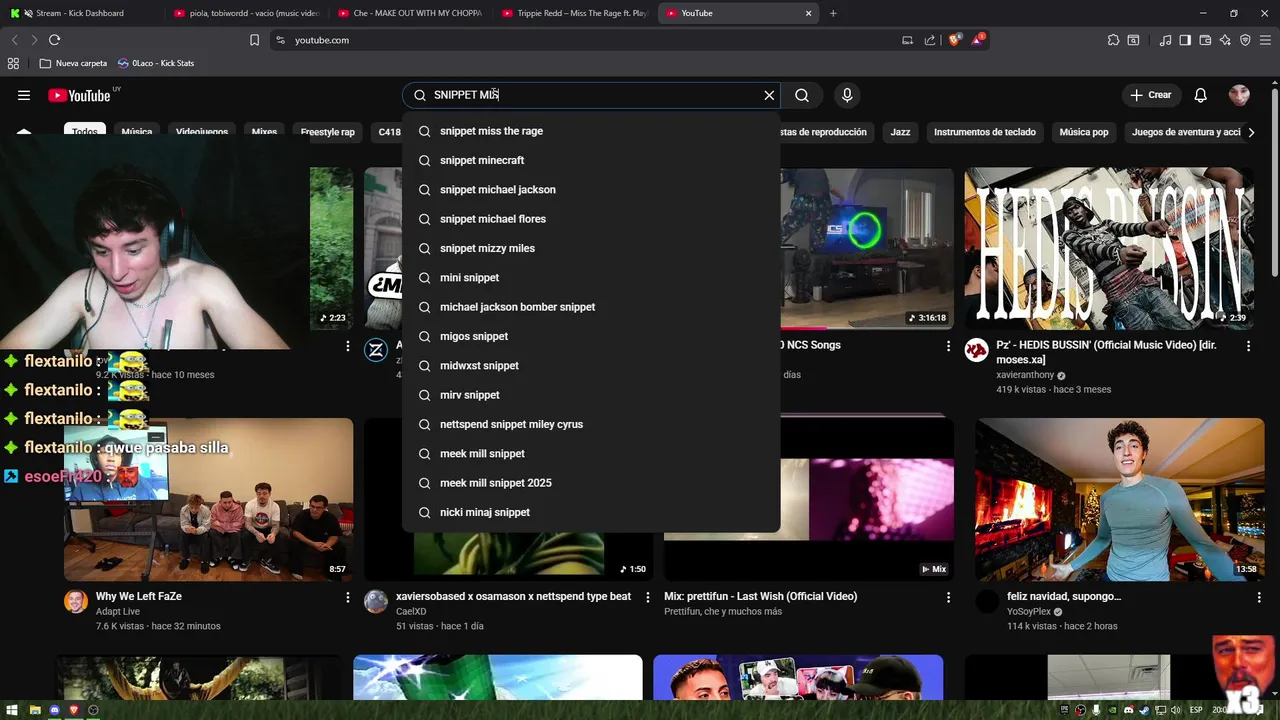Image resolution: width=1280 pixels, height=720 pixels.
Task: Open the Windows Start button
Action: tap(11, 710)
